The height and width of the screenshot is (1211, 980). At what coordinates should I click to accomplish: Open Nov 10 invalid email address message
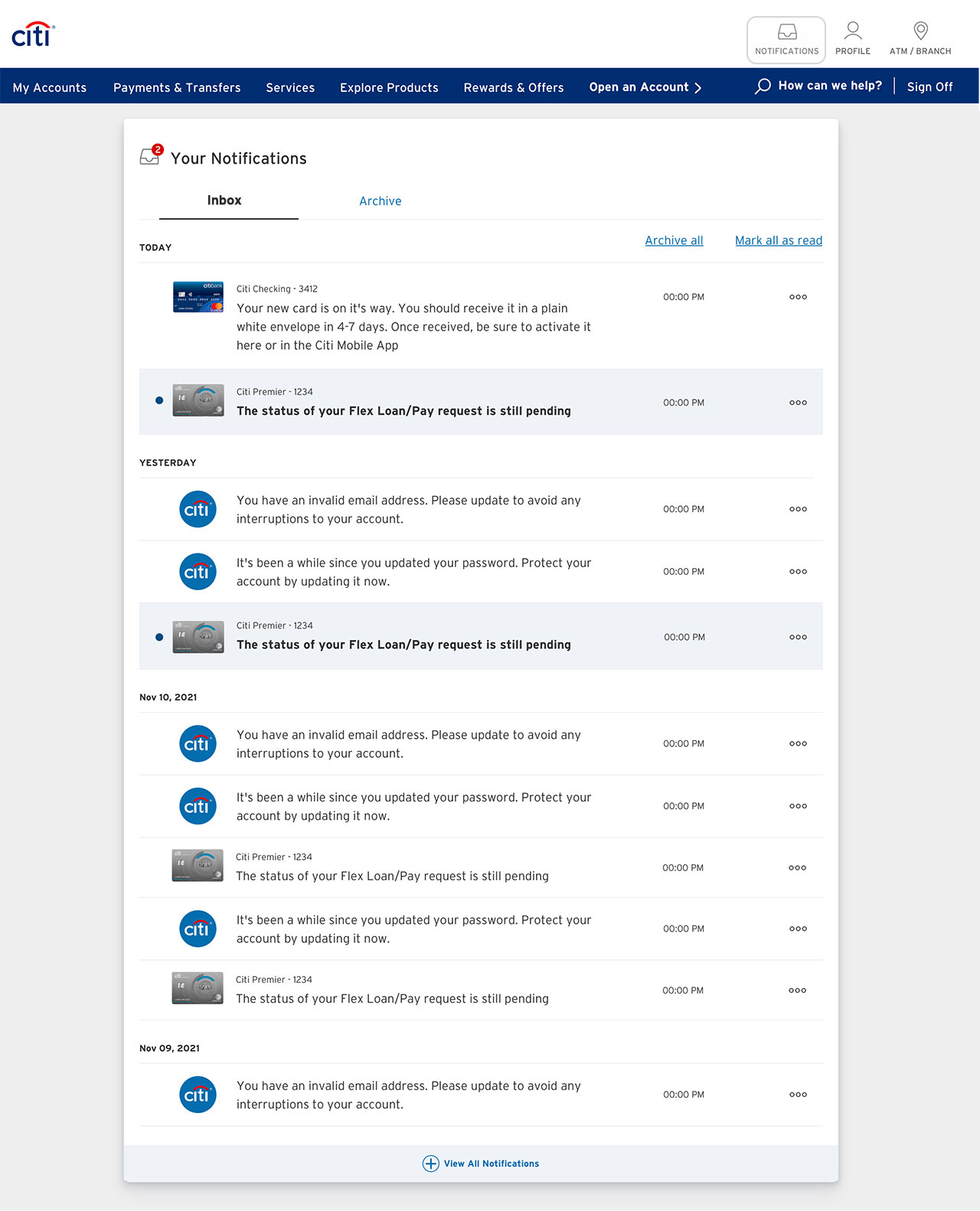tap(409, 744)
